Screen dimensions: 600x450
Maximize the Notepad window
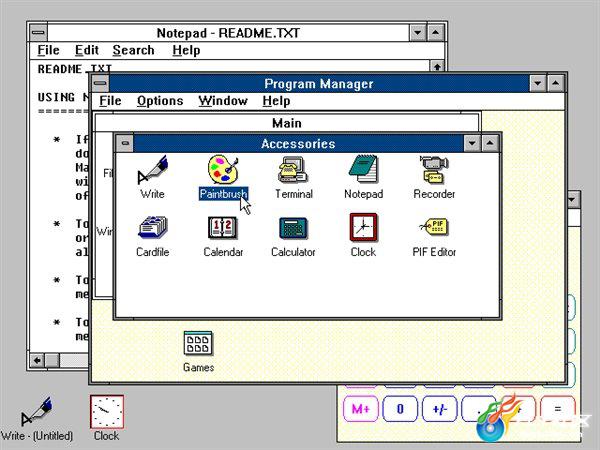[x=435, y=33]
